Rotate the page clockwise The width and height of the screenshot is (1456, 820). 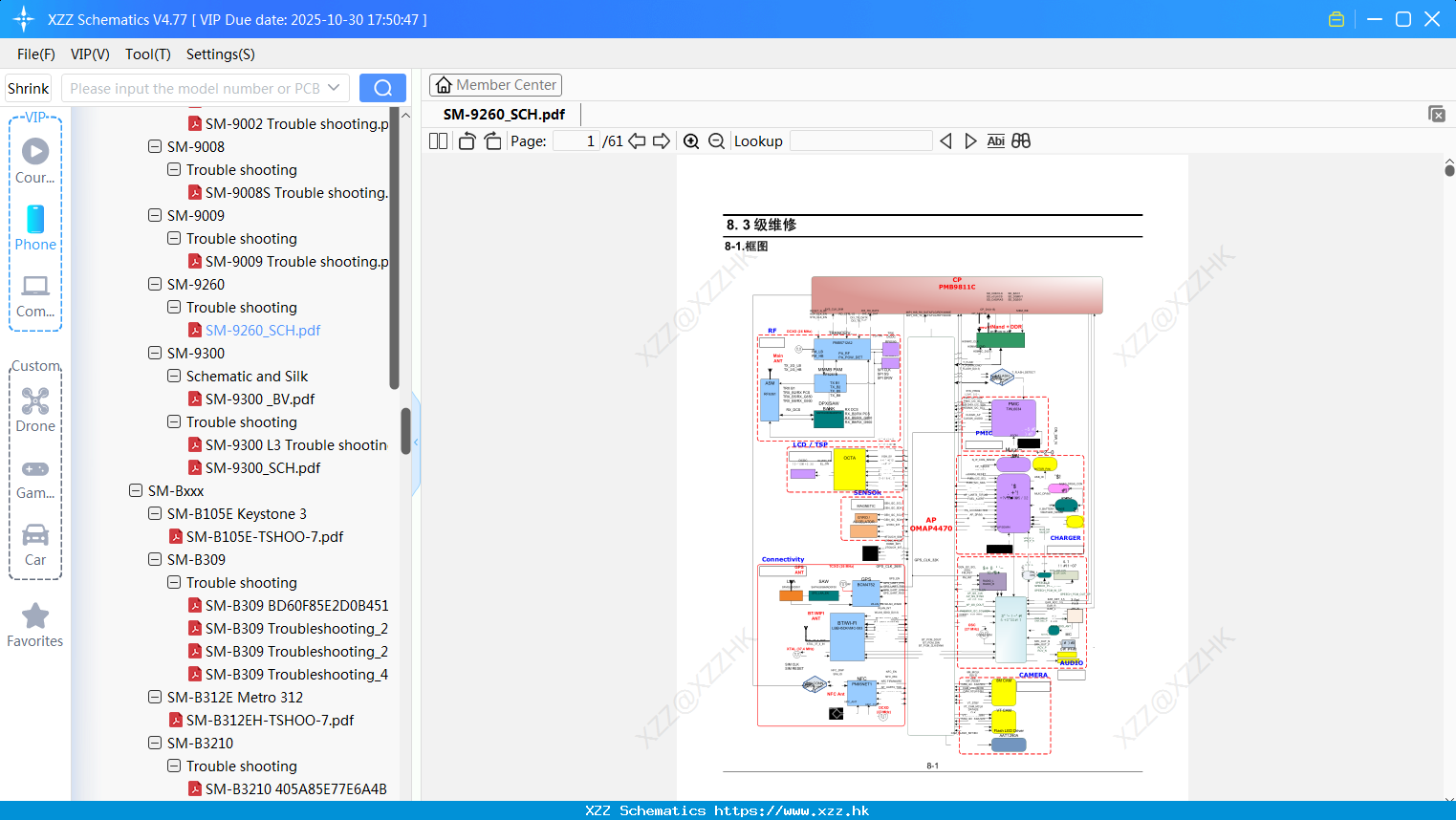492,140
